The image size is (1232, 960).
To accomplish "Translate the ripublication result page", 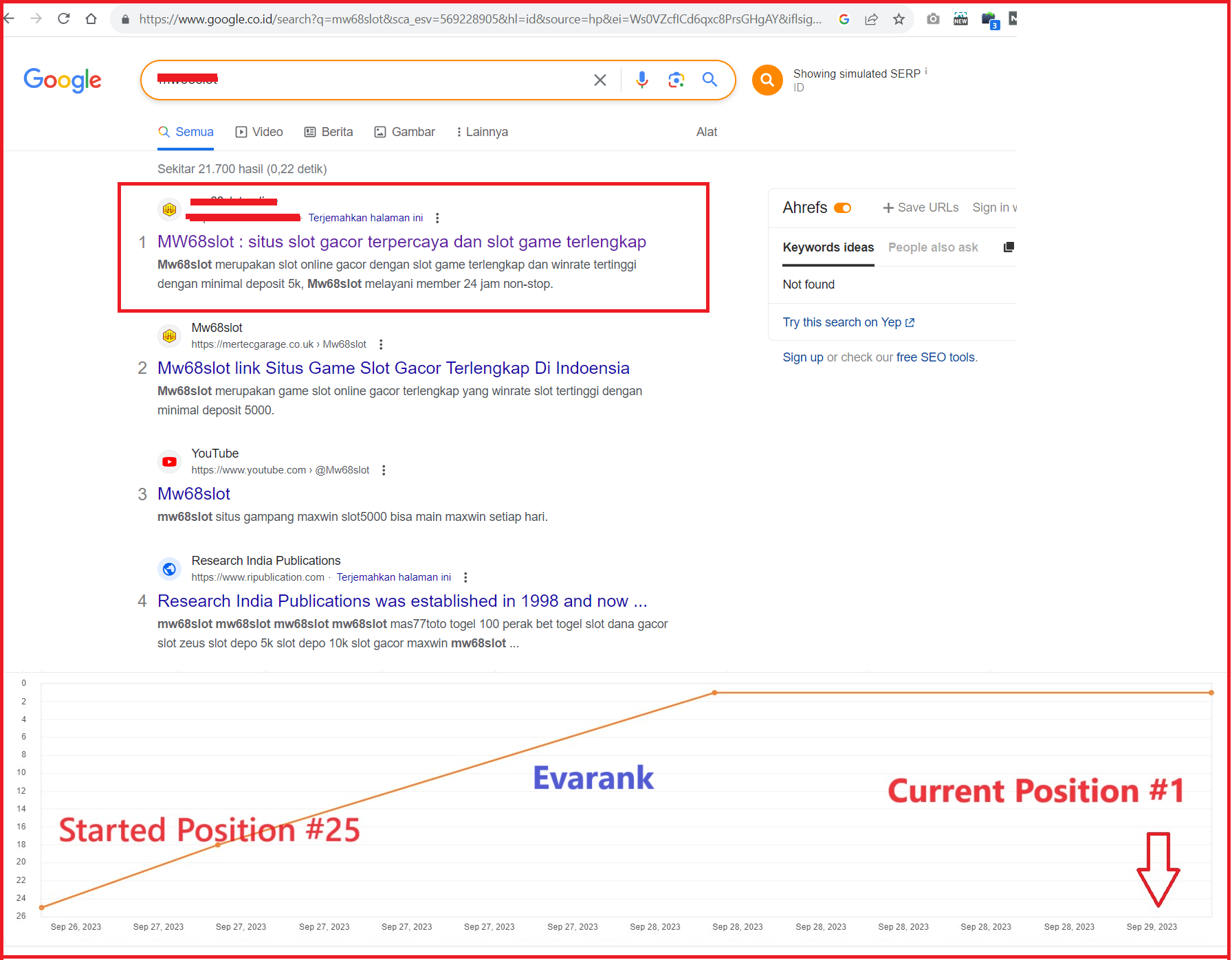I will point(394,577).
